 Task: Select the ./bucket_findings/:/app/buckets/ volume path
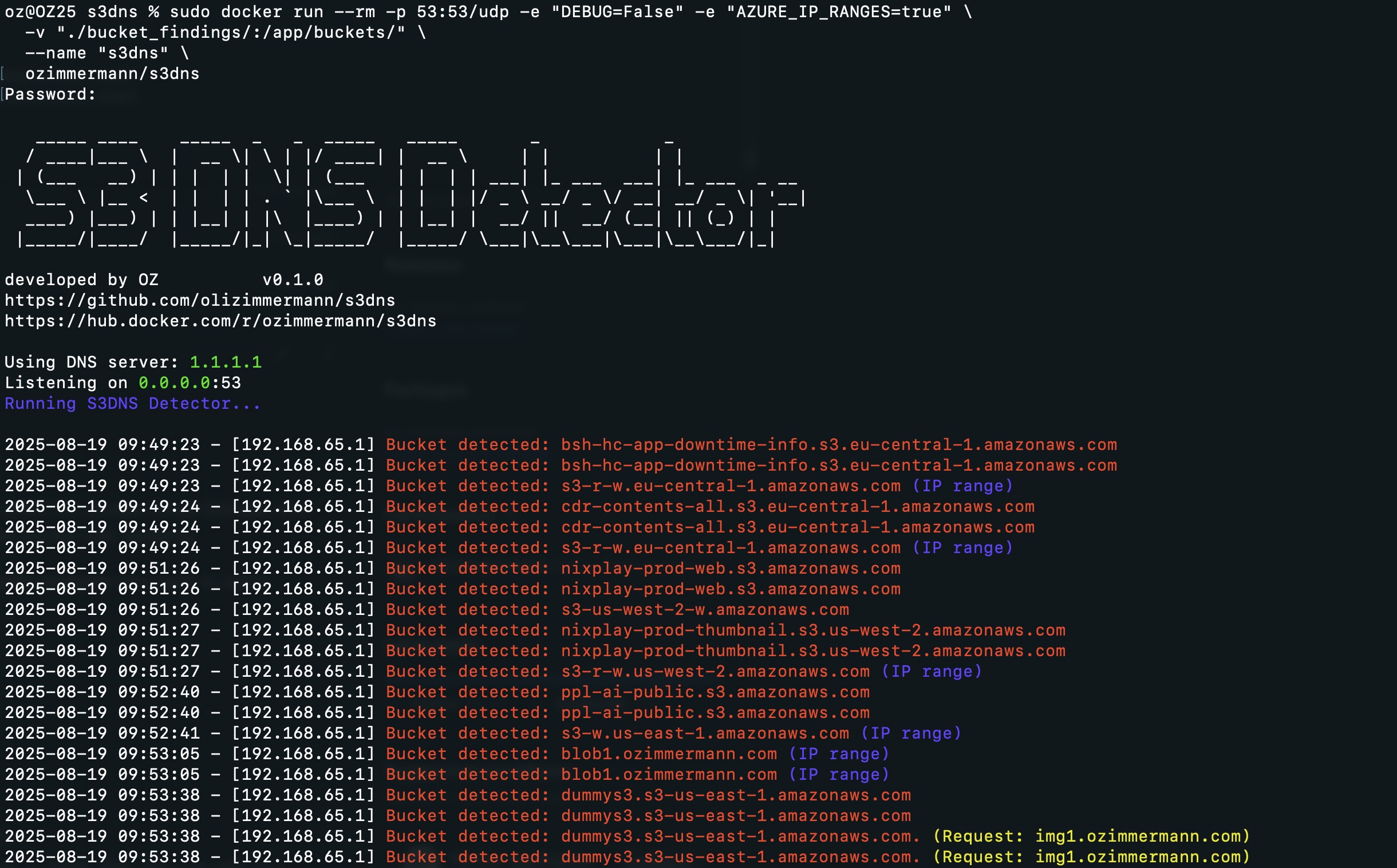point(231,32)
